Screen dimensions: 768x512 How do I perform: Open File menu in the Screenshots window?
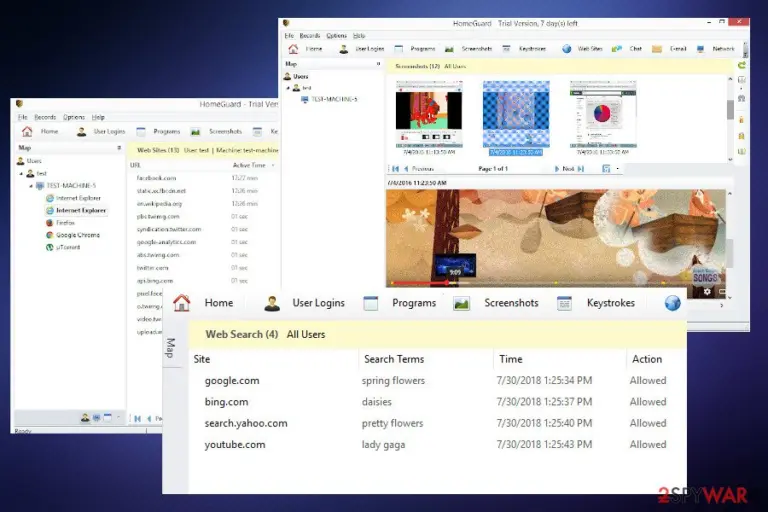pyautogui.click(x=289, y=36)
